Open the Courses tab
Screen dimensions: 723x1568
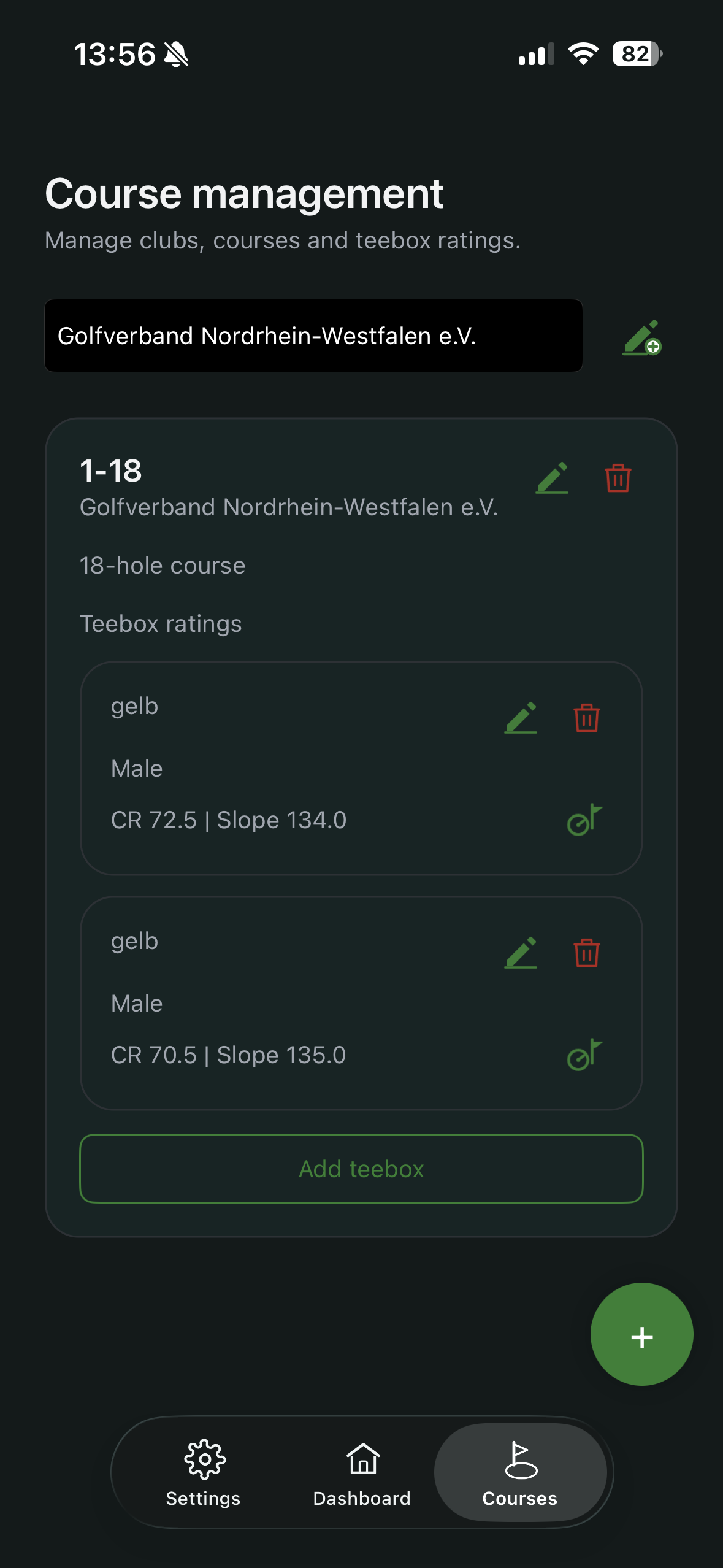(519, 1472)
